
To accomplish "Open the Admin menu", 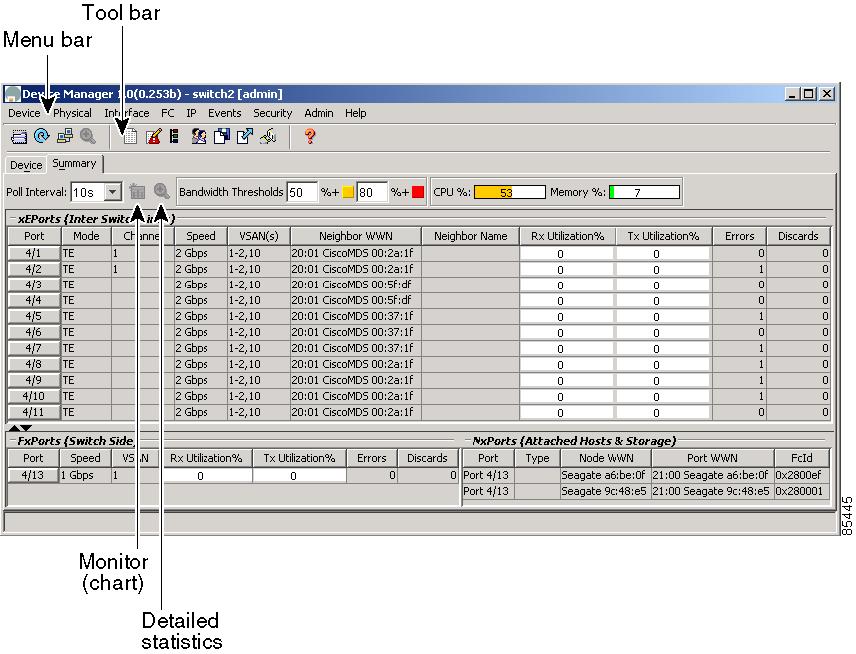I will [x=319, y=113].
